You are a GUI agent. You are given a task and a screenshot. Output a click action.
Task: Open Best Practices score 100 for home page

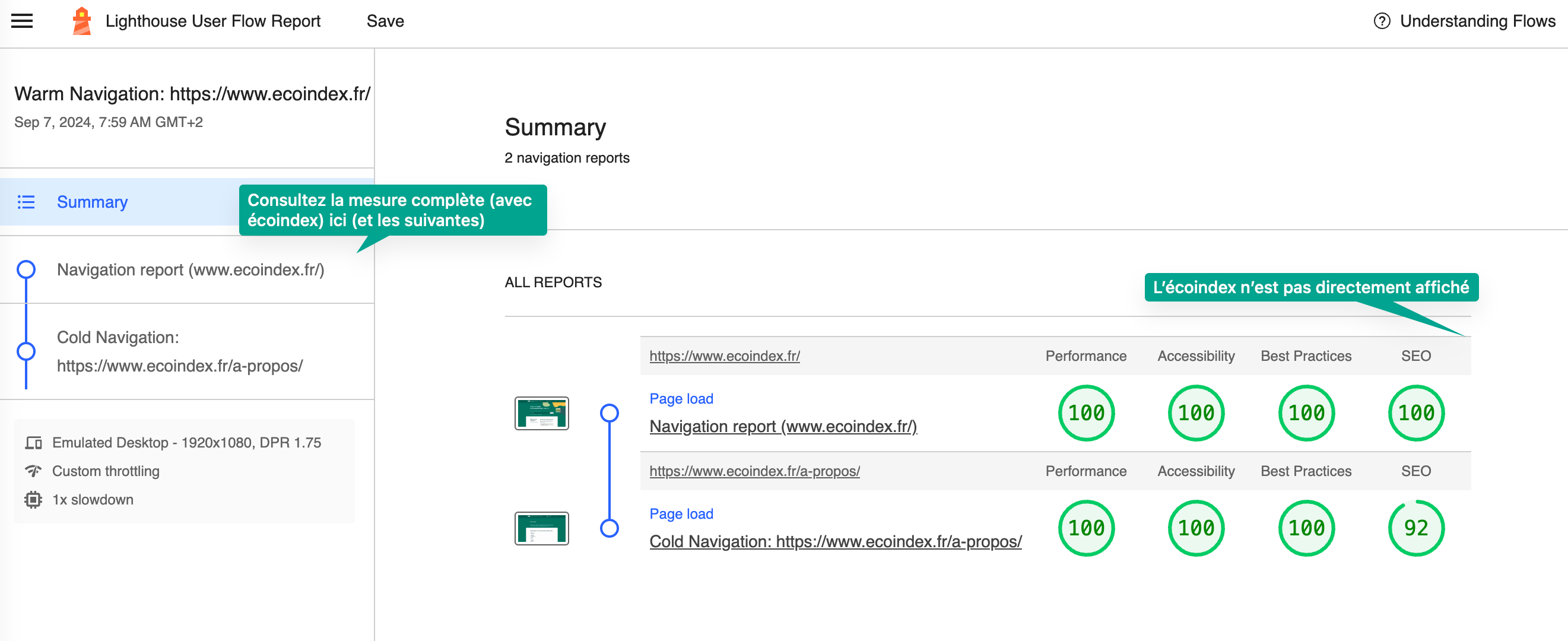pyautogui.click(x=1306, y=413)
